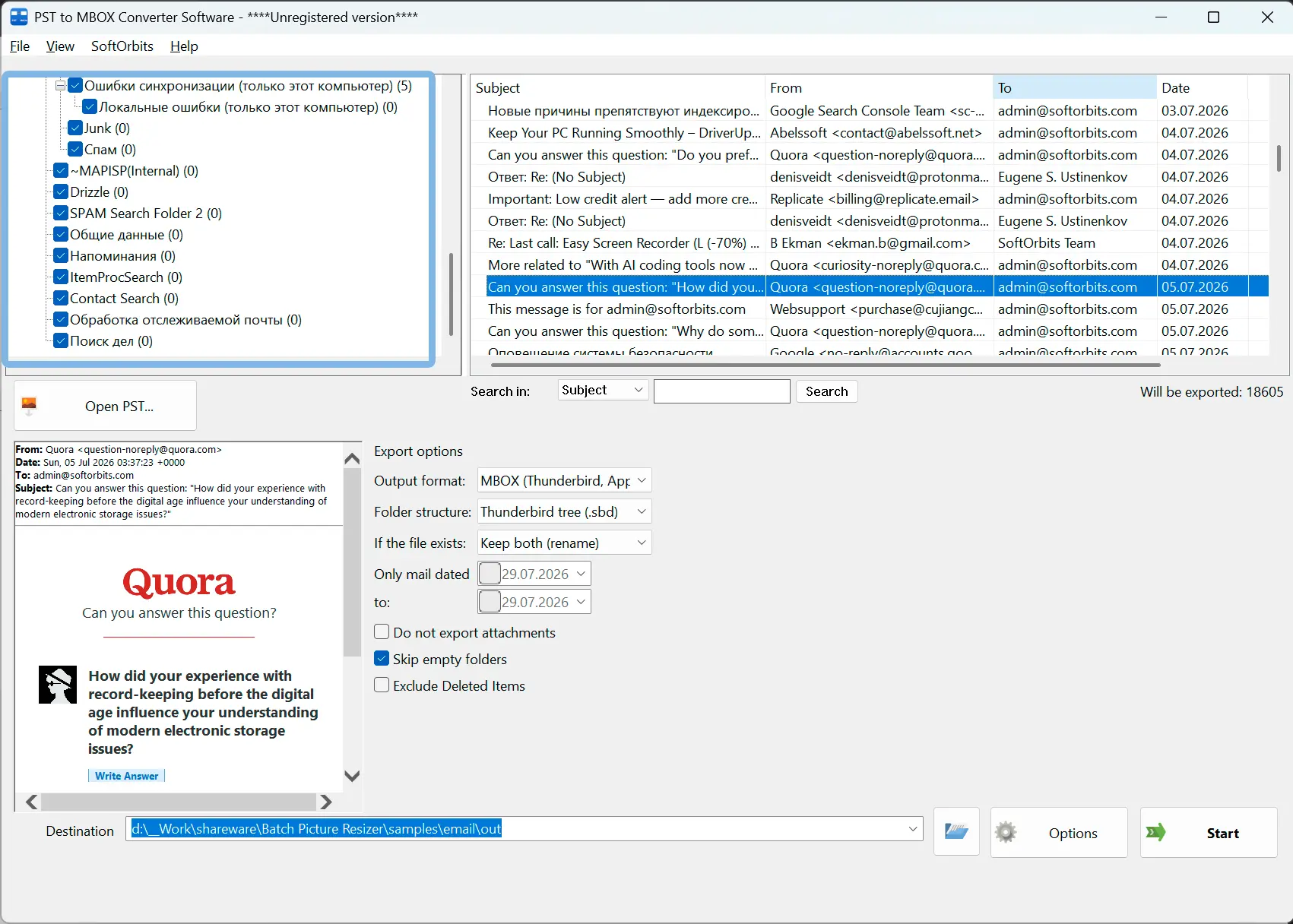The width and height of the screenshot is (1293, 924).
Task: Enable the 'to:' date checkbox
Action: point(490,602)
